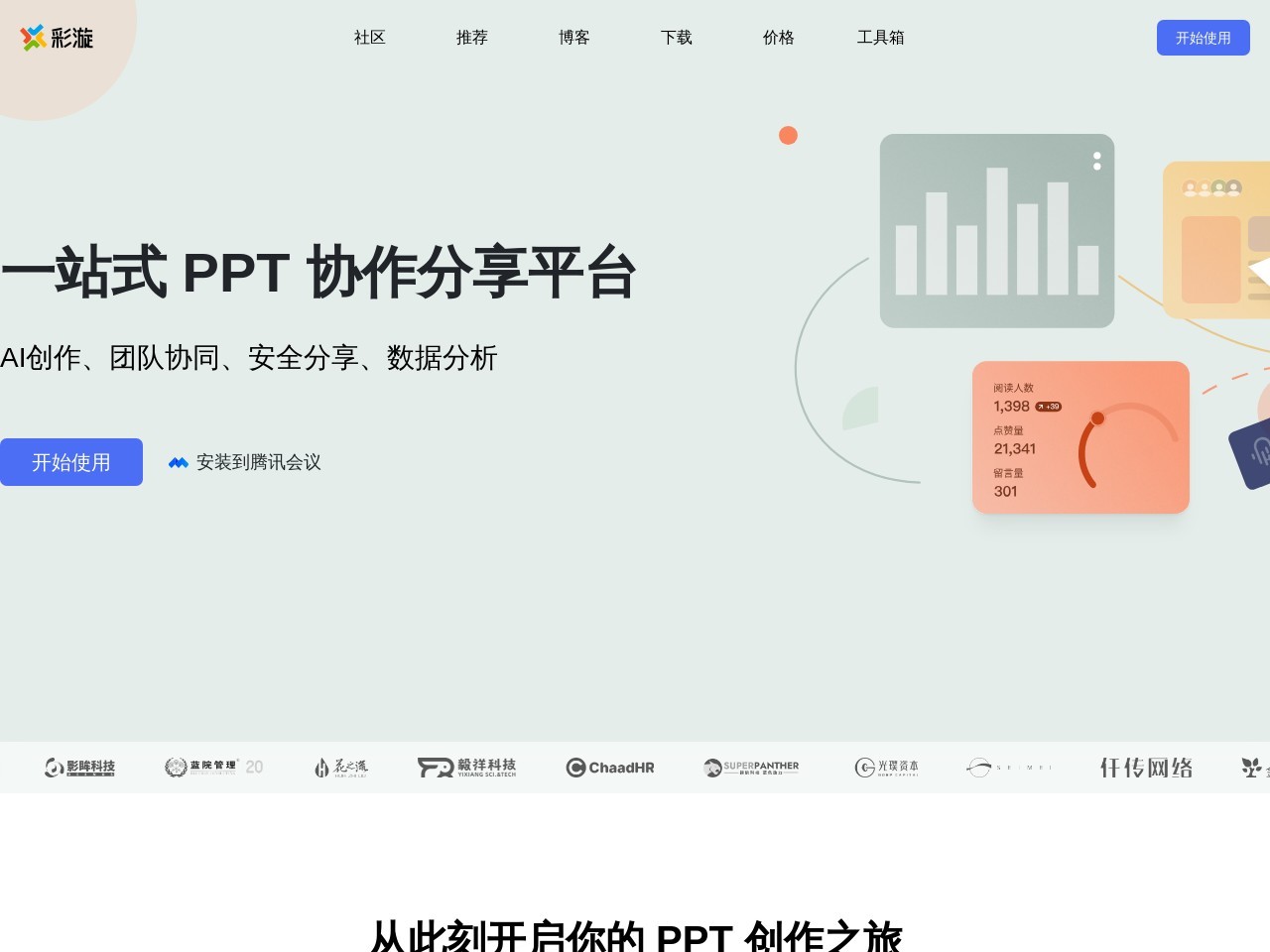Open the 价格 page
1270x952 pixels.
pyautogui.click(x=778, y=38)
